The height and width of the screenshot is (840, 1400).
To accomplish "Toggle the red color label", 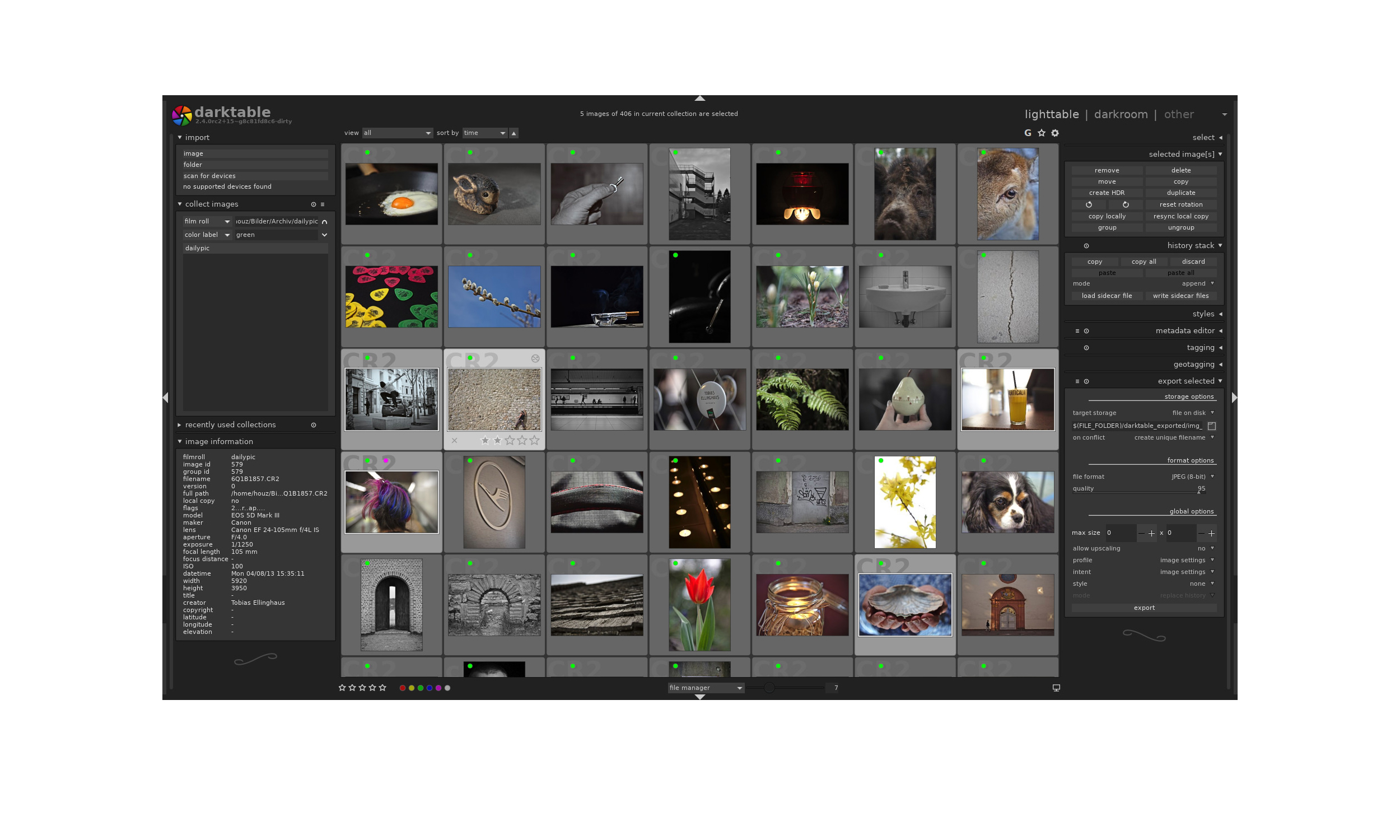I will pos(402,688).
